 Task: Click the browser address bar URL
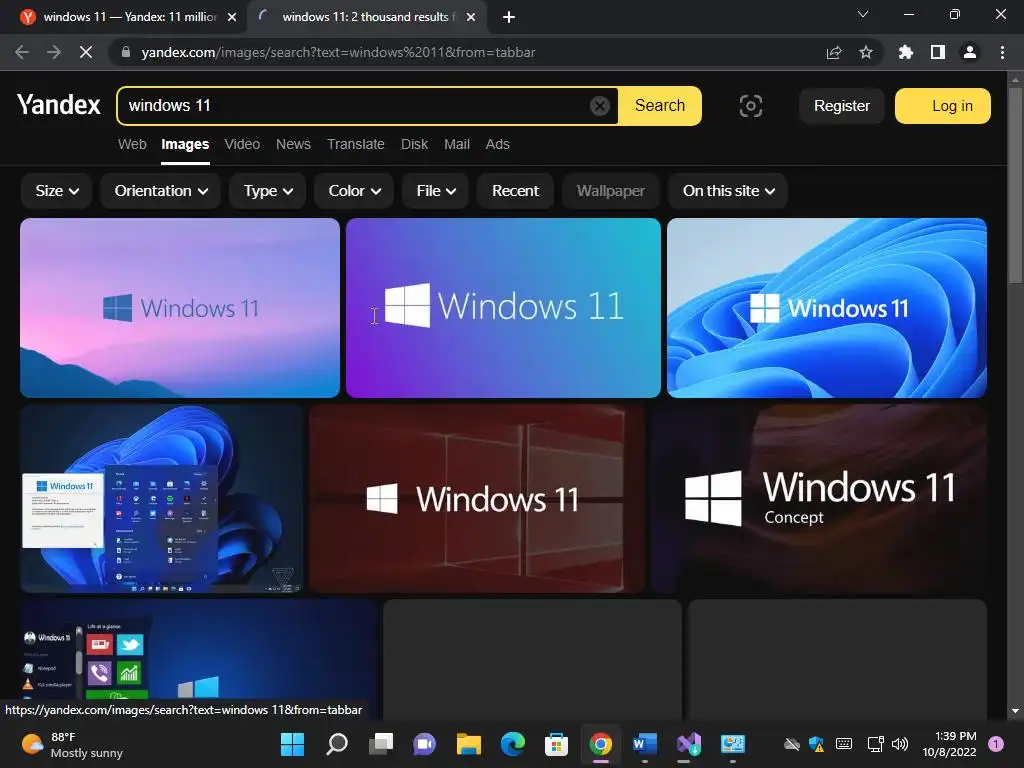(338, 52)
